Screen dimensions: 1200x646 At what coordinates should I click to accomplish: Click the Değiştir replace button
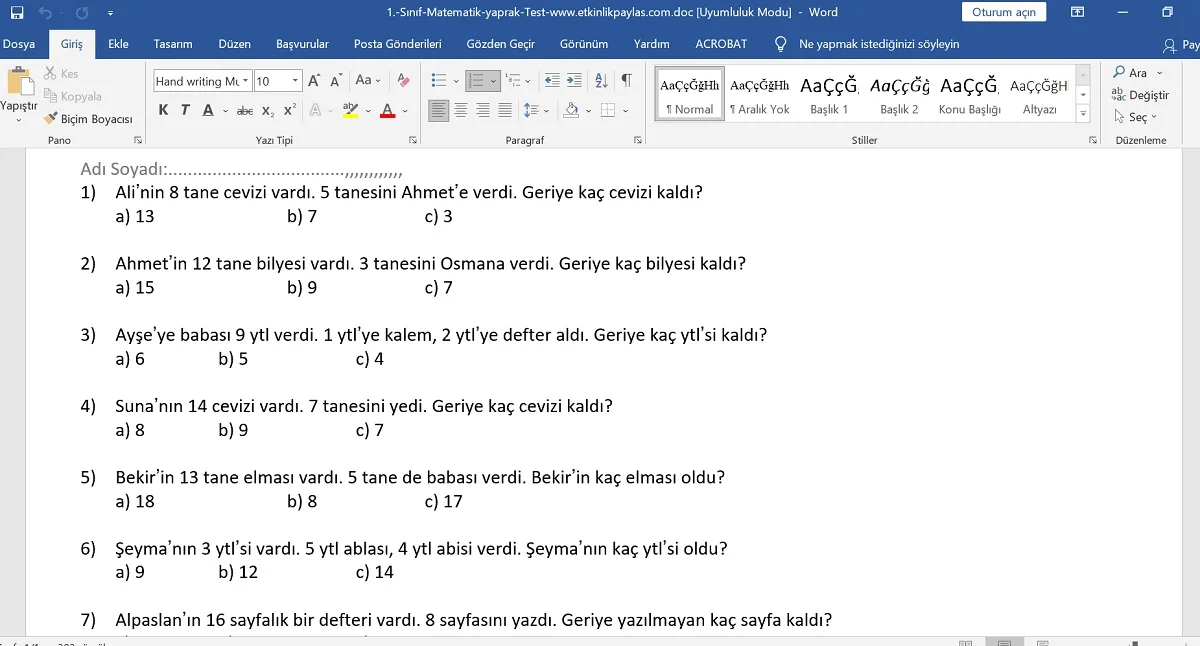(1140, 95)
